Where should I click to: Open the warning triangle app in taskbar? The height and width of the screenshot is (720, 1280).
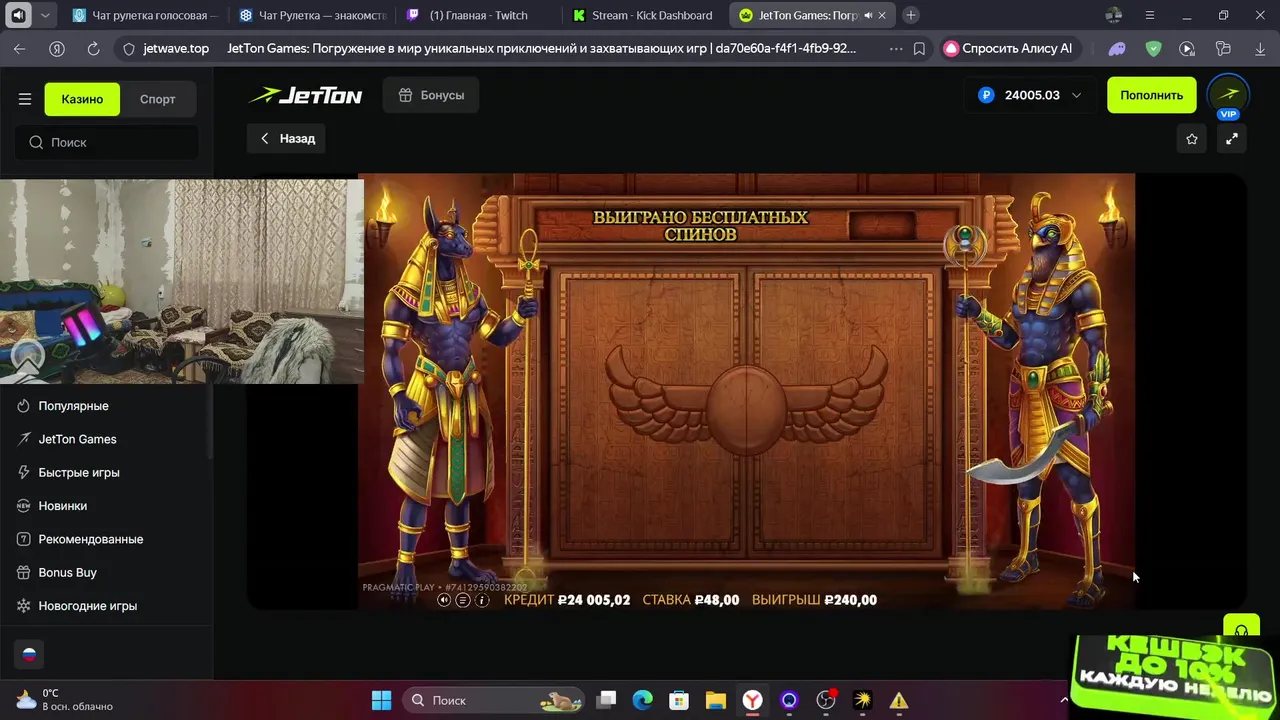899,700
